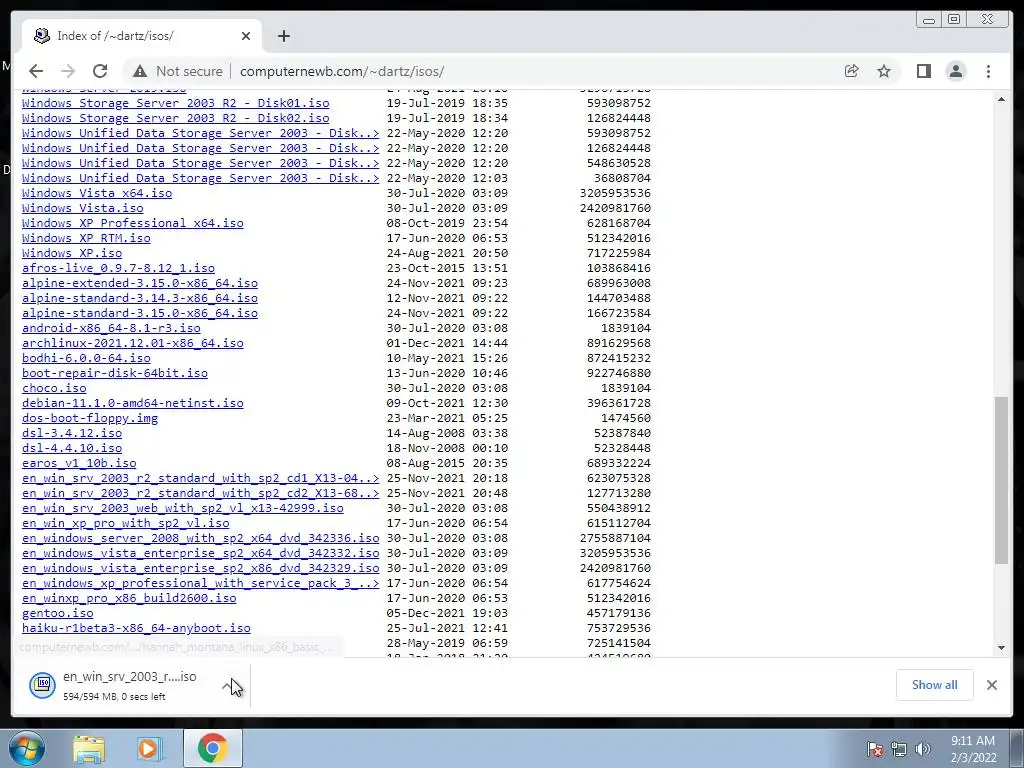The image size is (1024, 768).
Task: Download Windows XP Professional x64.iso
Action: coord(133,223)
